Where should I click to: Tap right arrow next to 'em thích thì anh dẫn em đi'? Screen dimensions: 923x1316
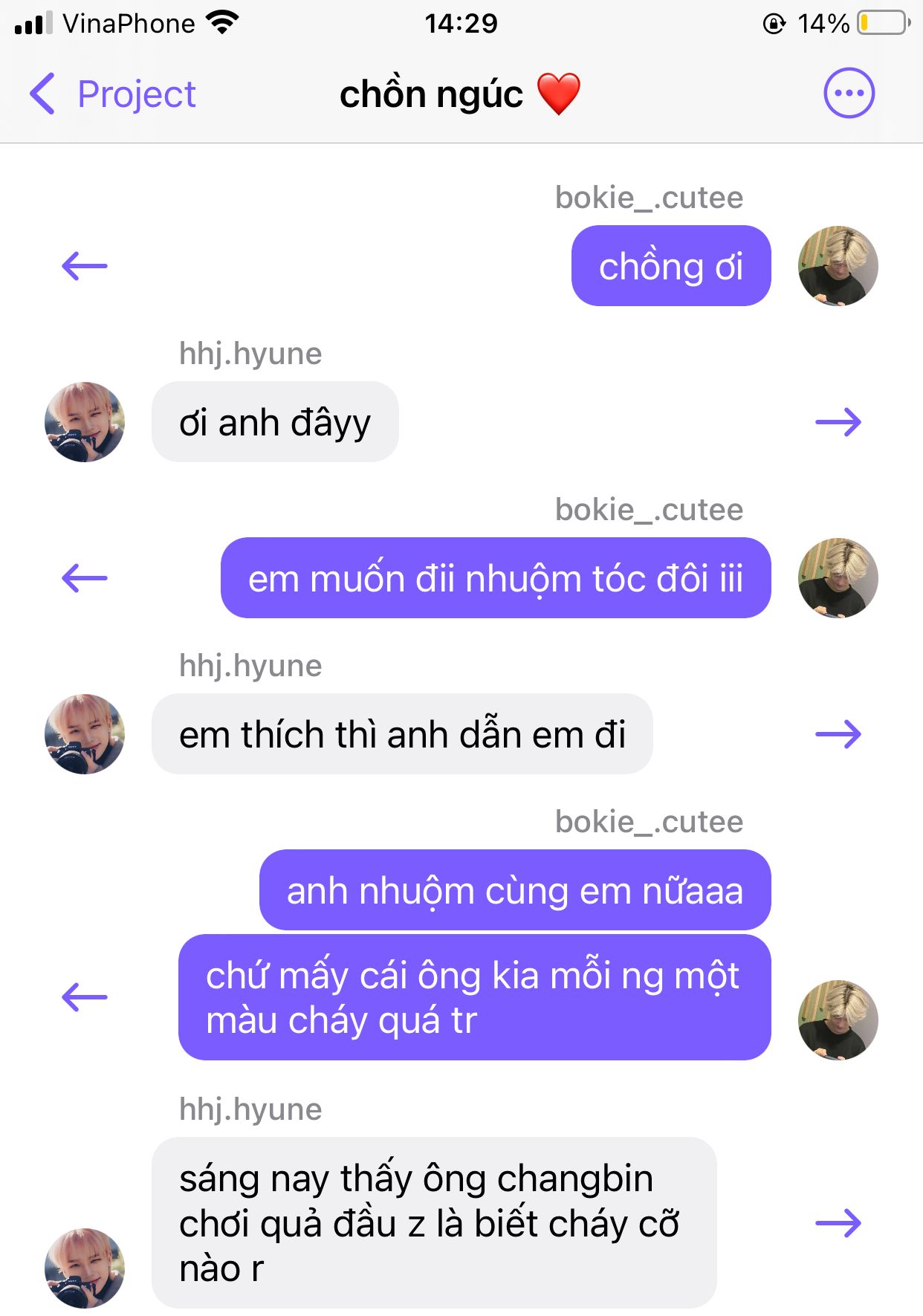838,734
